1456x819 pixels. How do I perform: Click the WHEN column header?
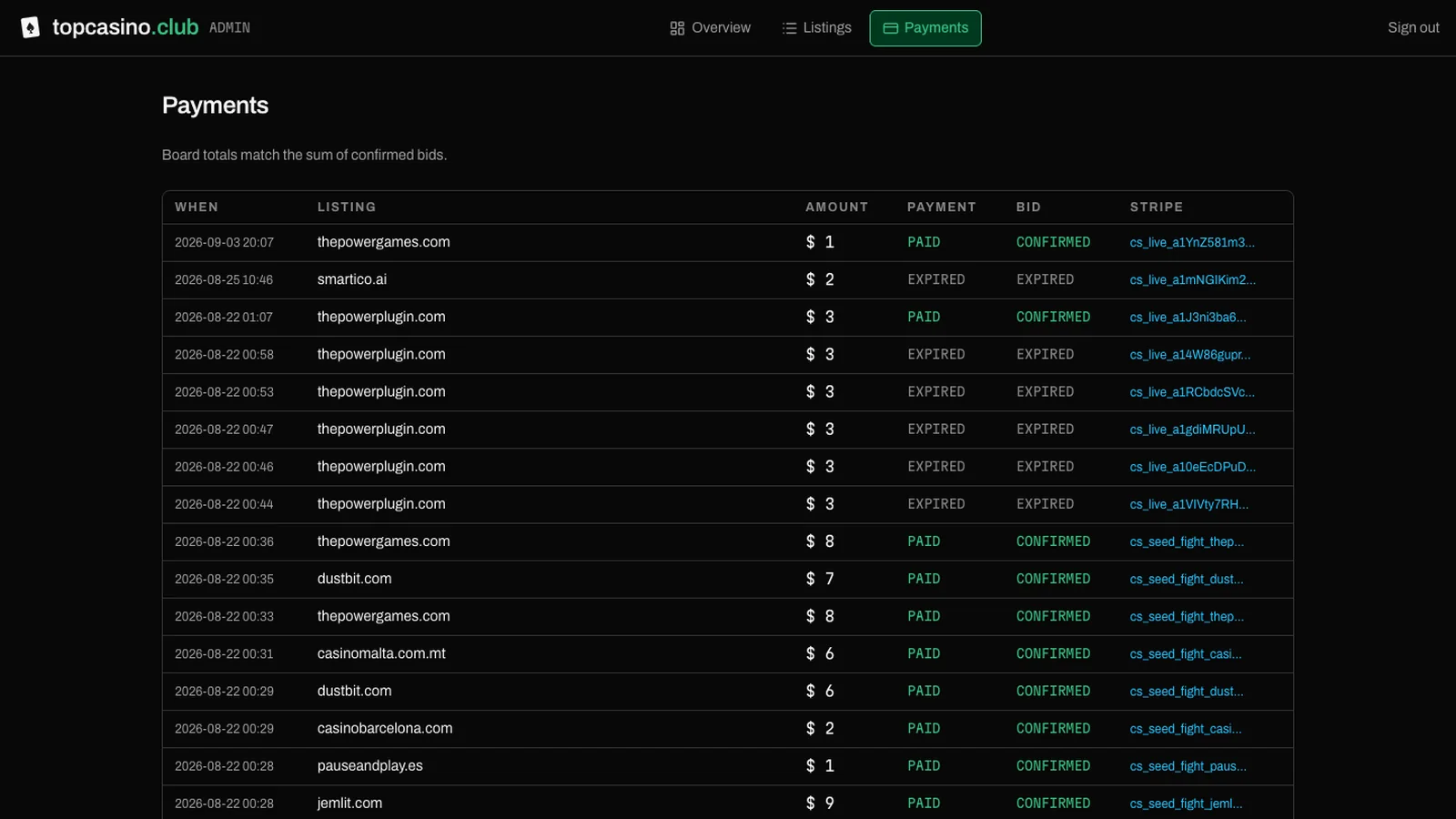(x=197, y=207)
